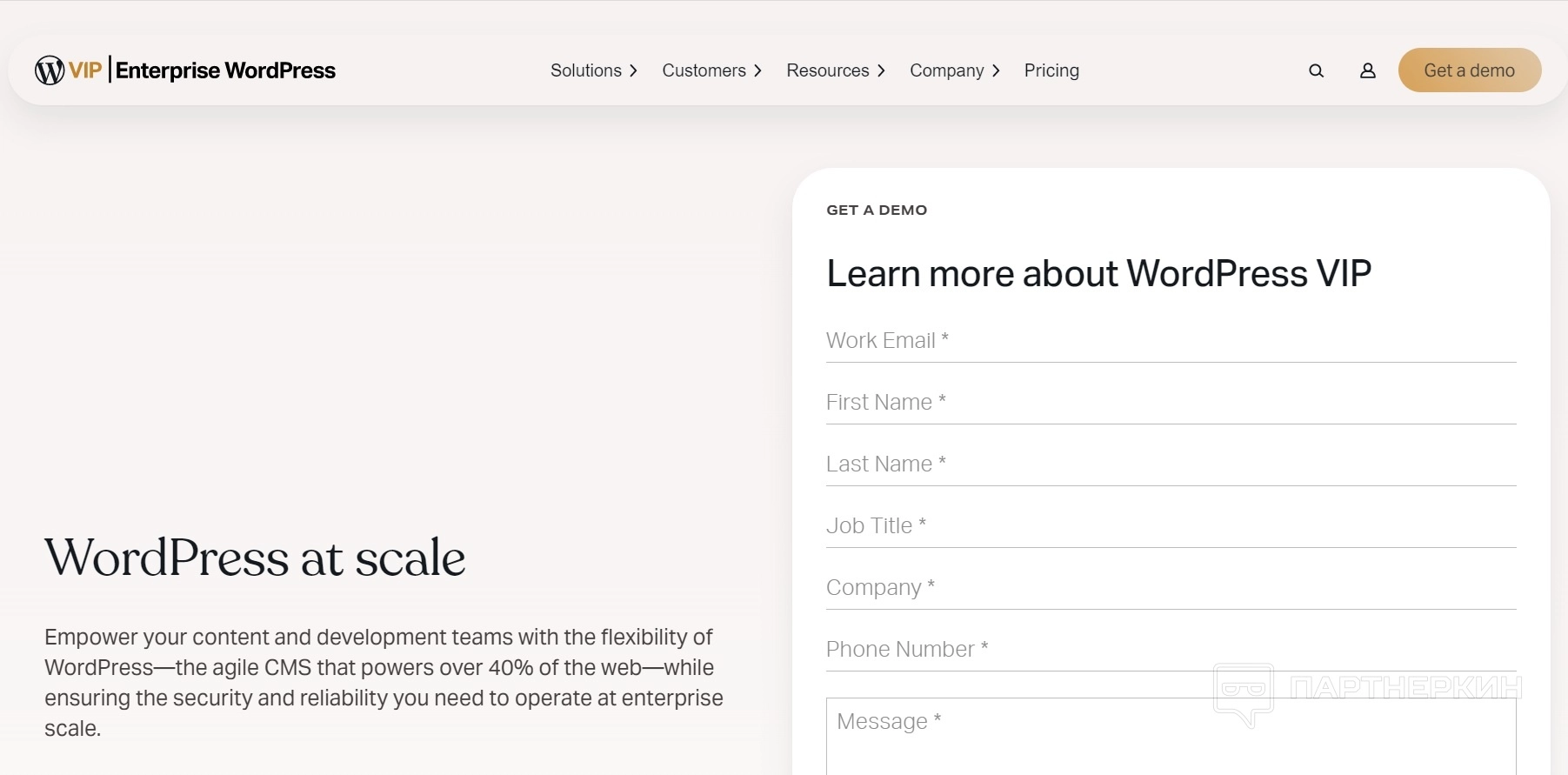Screen dimensions: 1568x775
Task: Click the Enterprise WordPress home link
Action: click(225, 70)
